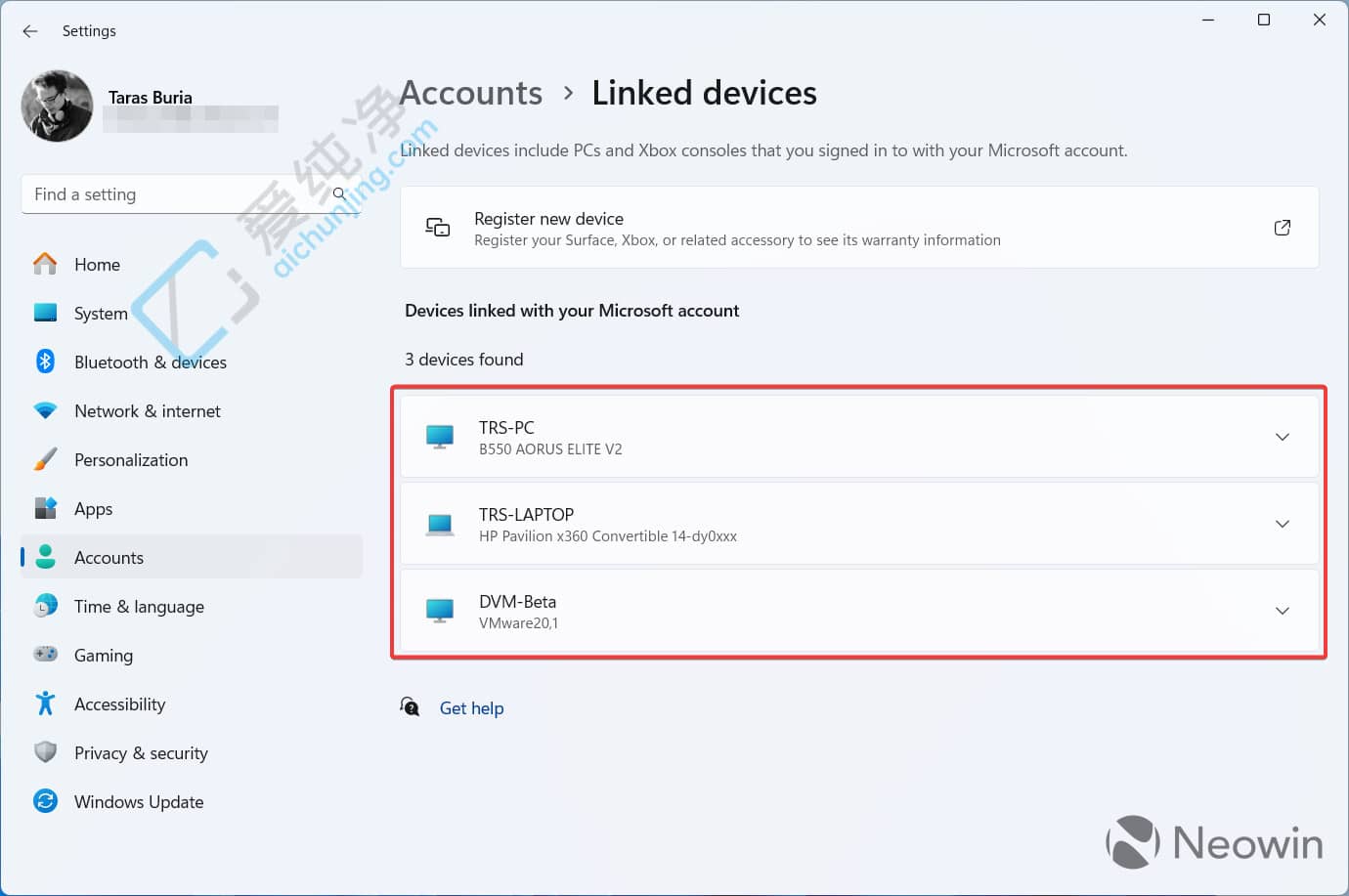Expand the TRS-LAPTOP device details
This screenshot has width=1349, height=896.
pos(1282,524)
